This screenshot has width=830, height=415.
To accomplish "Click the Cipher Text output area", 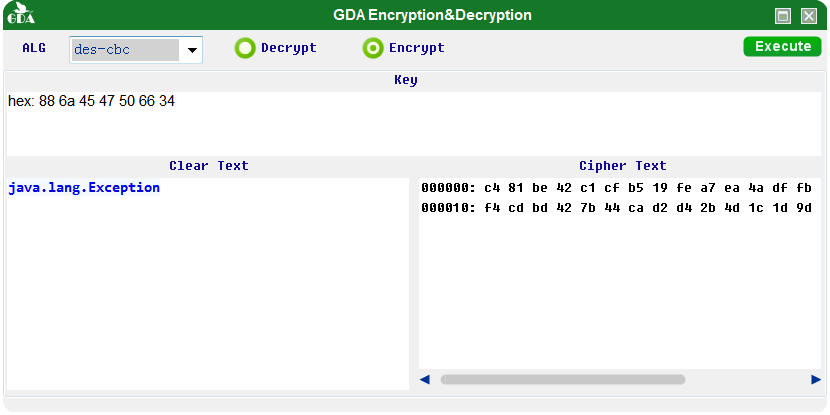I will (x=620, y=273).
